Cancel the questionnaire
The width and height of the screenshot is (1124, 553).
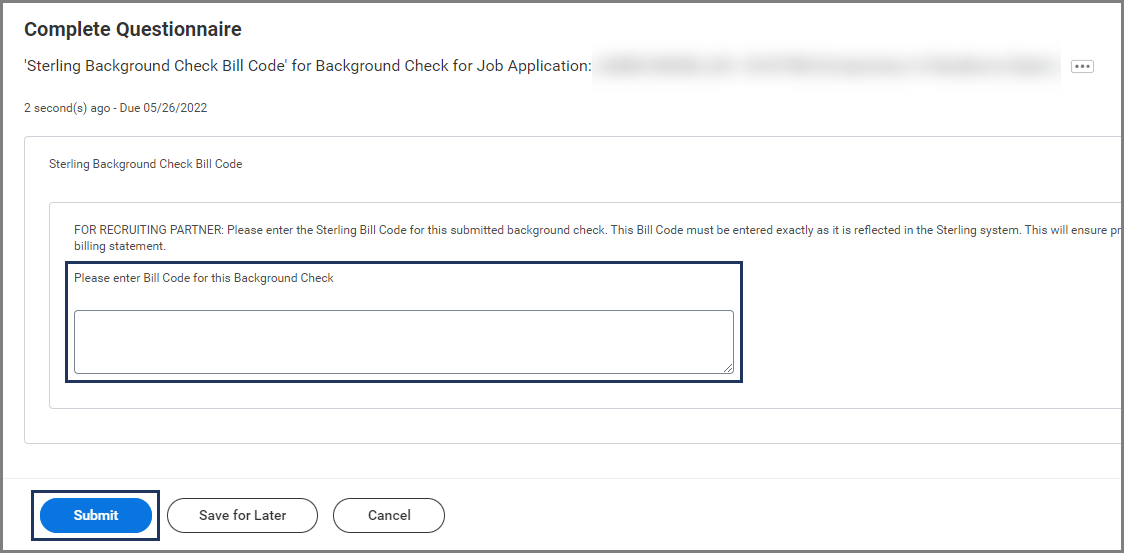389,515
